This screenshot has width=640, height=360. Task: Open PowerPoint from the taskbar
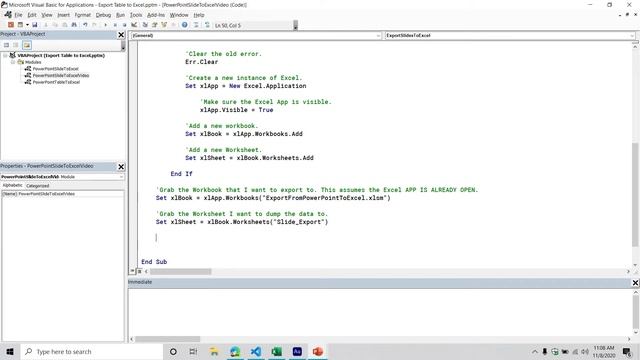318,351
